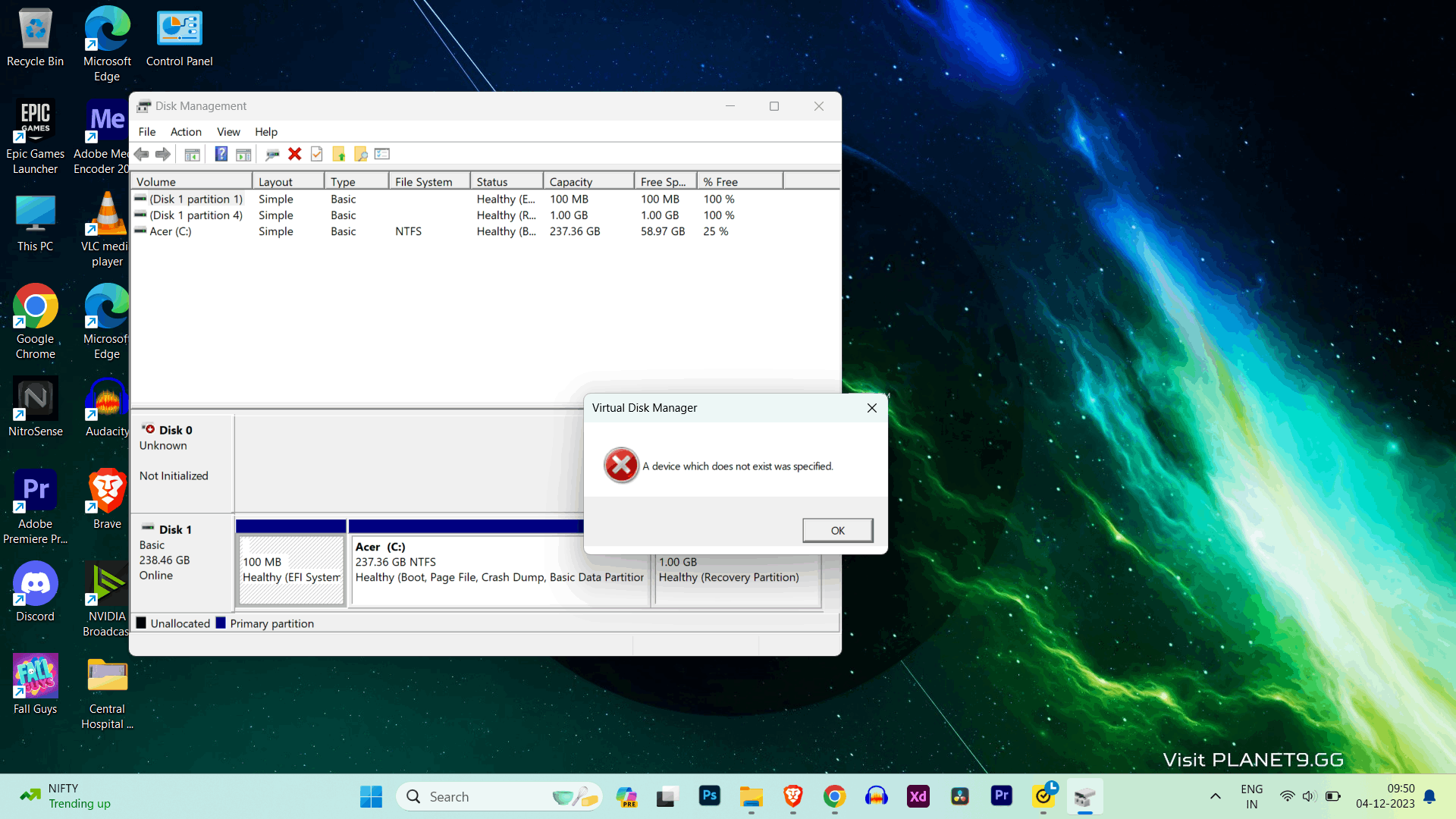Click the Help toolbar icon with question mark
This screenshot has height=819, width=1456.
pos(221,154)
